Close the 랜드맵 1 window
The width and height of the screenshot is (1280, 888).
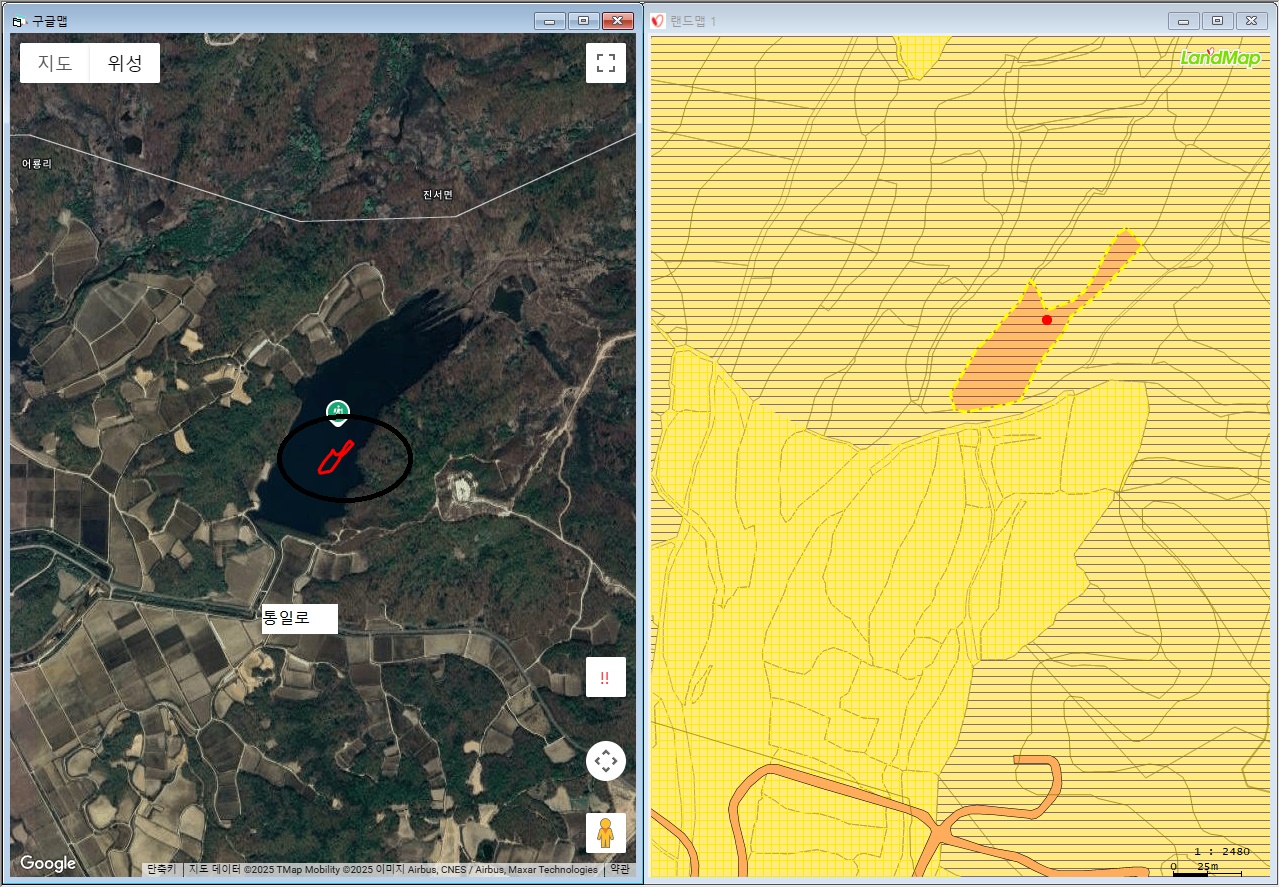click(x=1250, y=21)
